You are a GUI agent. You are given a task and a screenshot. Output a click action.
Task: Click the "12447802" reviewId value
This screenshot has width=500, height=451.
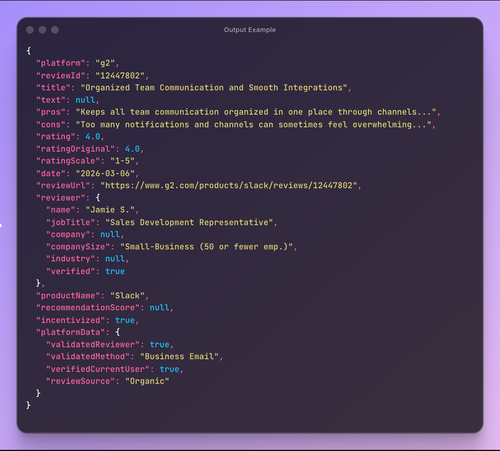120,75
